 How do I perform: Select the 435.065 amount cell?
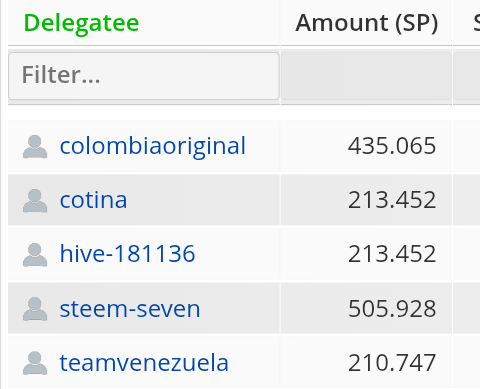pos(366,146)
